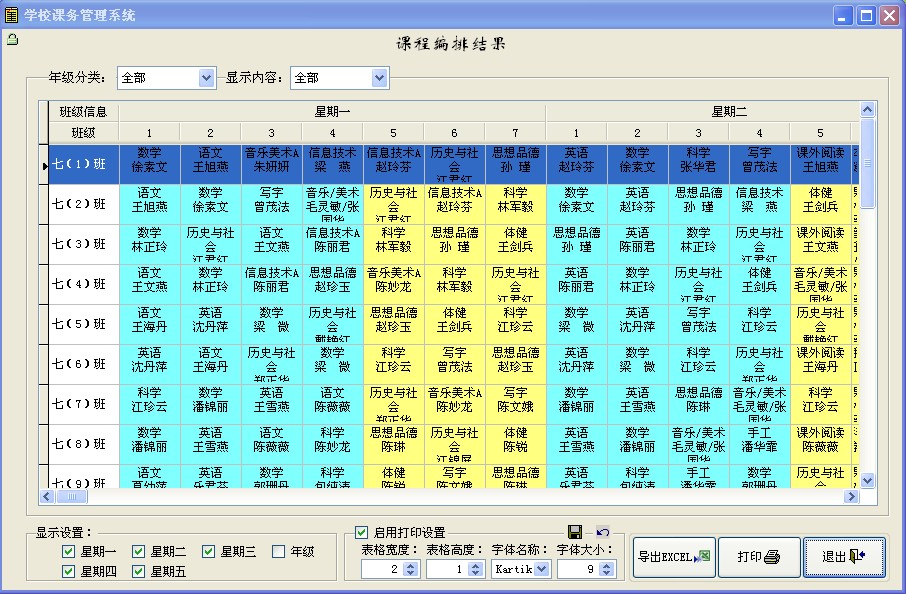This screenshot has width=906, height=594.
Task: Click the 表格高度 number field
Action: (x=448, y=569)
